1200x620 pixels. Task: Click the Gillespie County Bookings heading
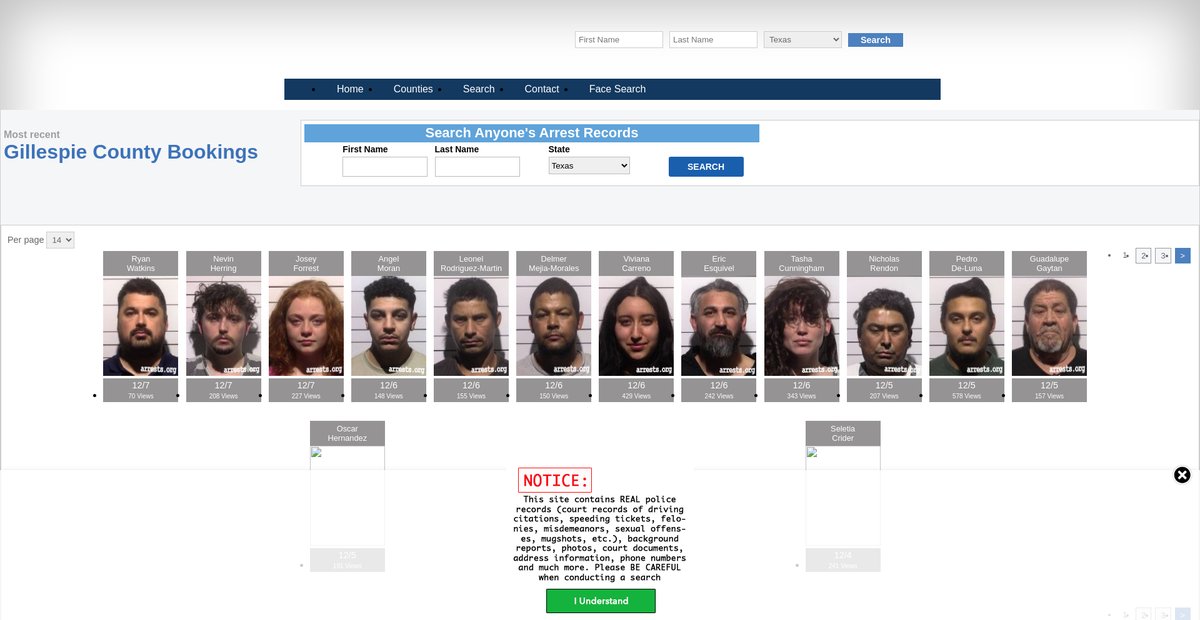[x=131, y=152]
